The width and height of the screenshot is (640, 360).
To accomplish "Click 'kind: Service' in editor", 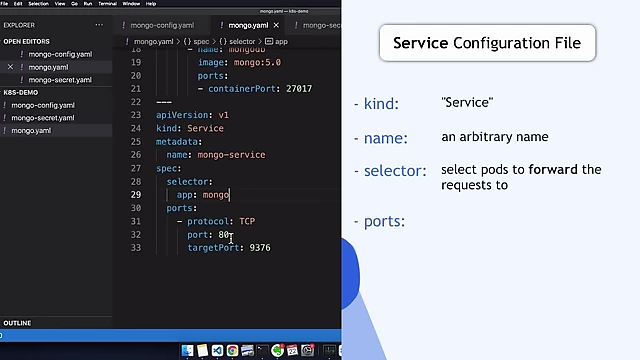I will coord(190,128).
